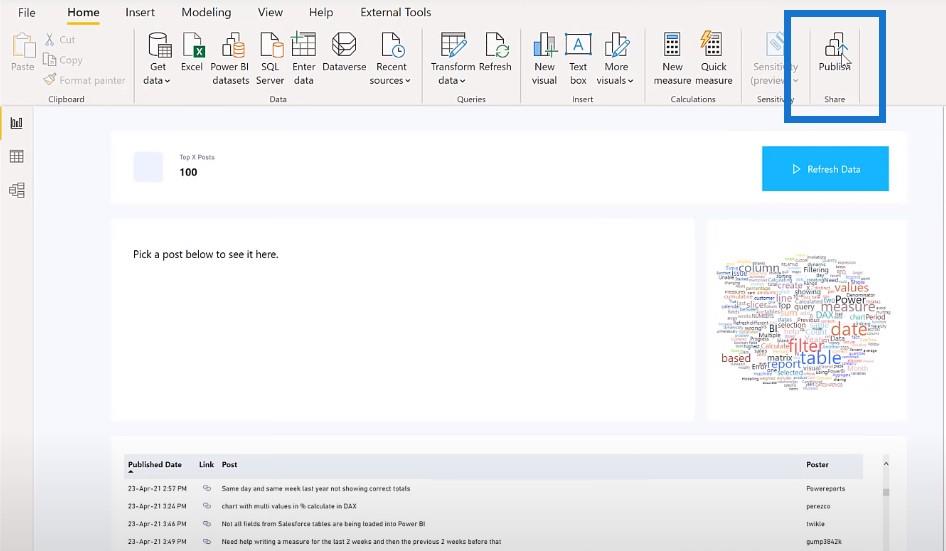Add a New visual
This screenshot has width=946, height=551.
544,59
